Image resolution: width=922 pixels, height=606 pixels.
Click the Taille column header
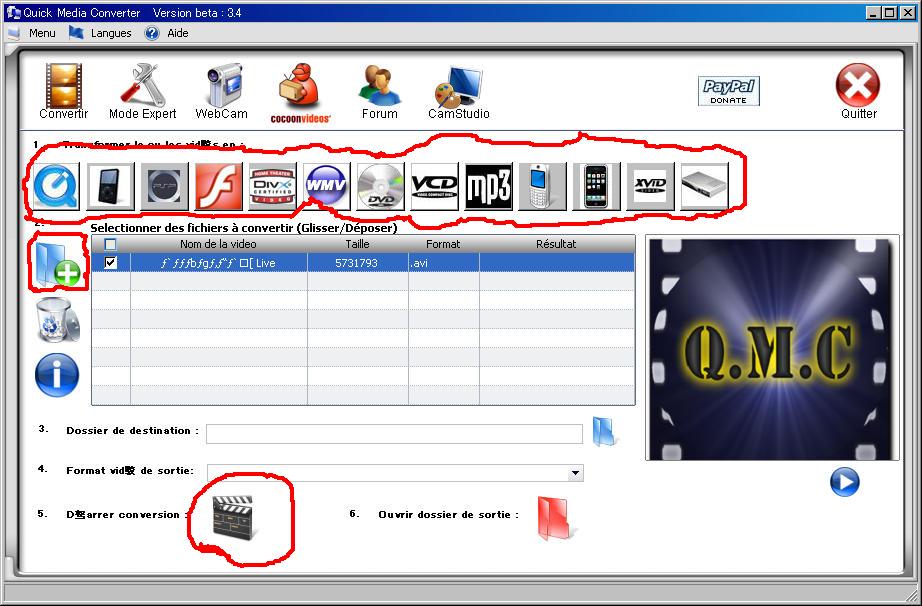[x=358, y=244]
